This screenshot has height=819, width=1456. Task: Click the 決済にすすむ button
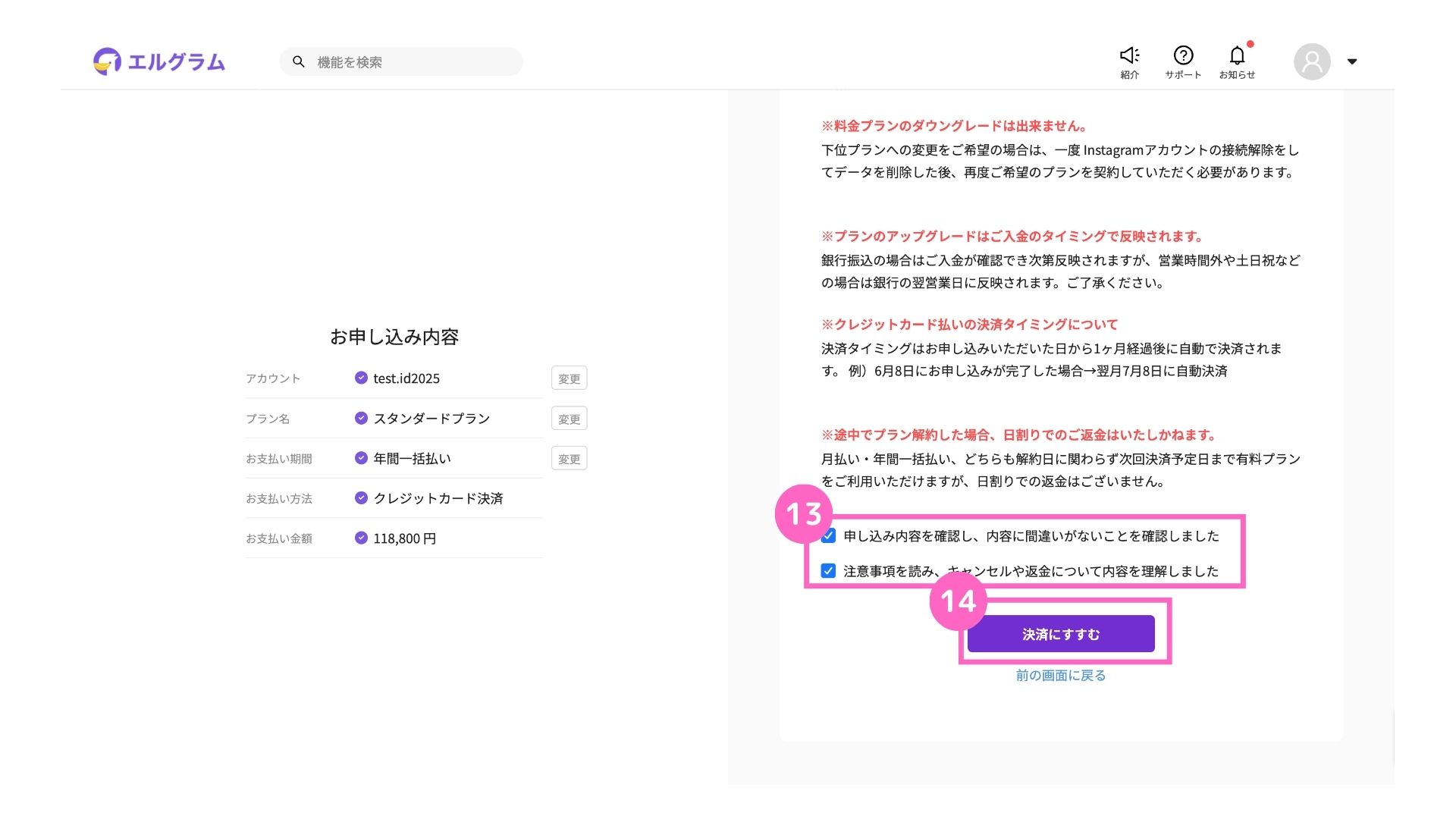click(x=1061, y=634)
